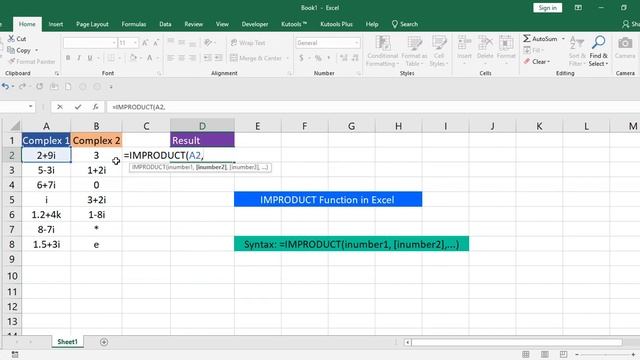Screen dimensions: 640x360
Task: Open the Formulas ribbon tab
Action: (x=134, y=24)
